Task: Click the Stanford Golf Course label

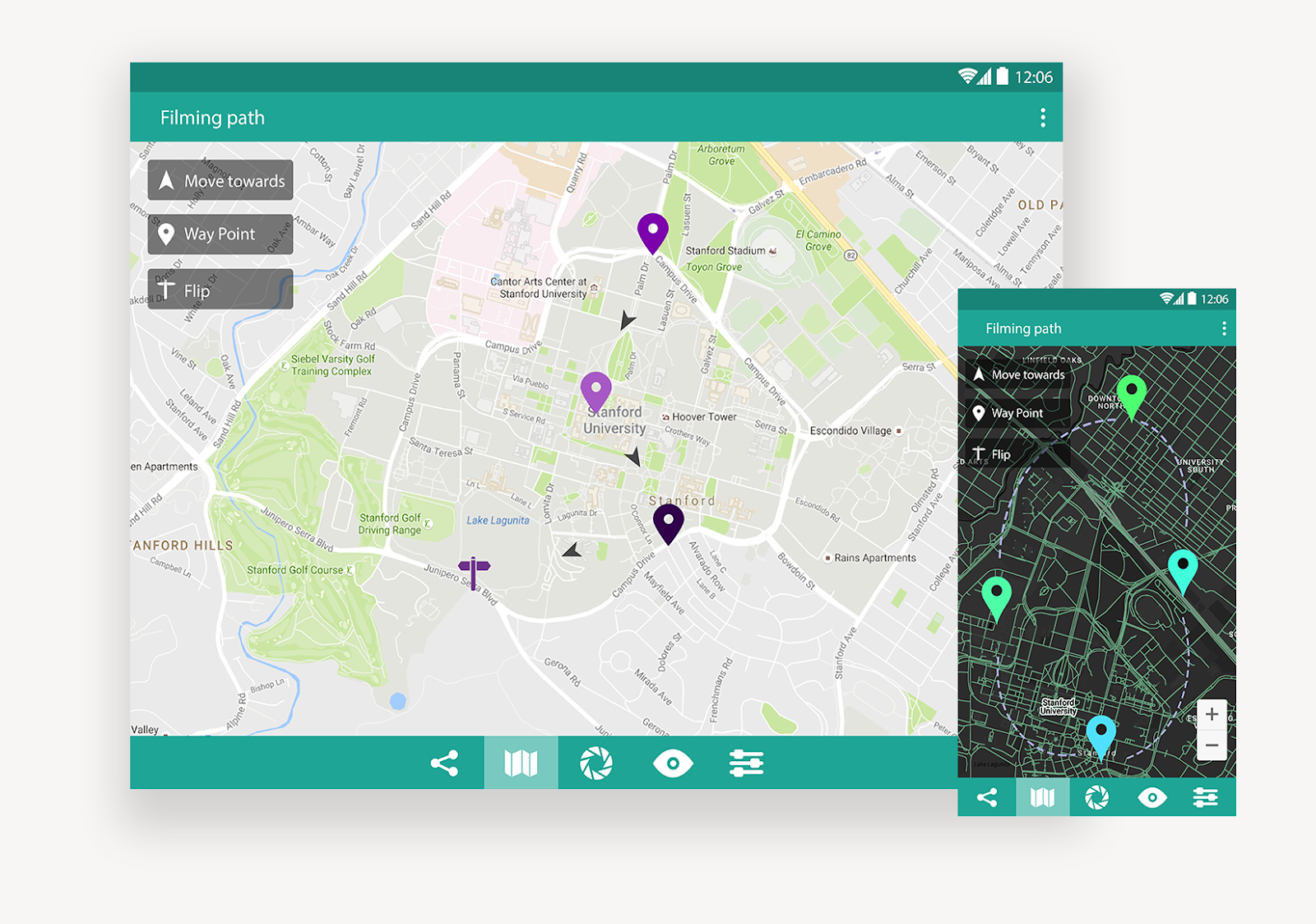Action: tap(295, 569)
